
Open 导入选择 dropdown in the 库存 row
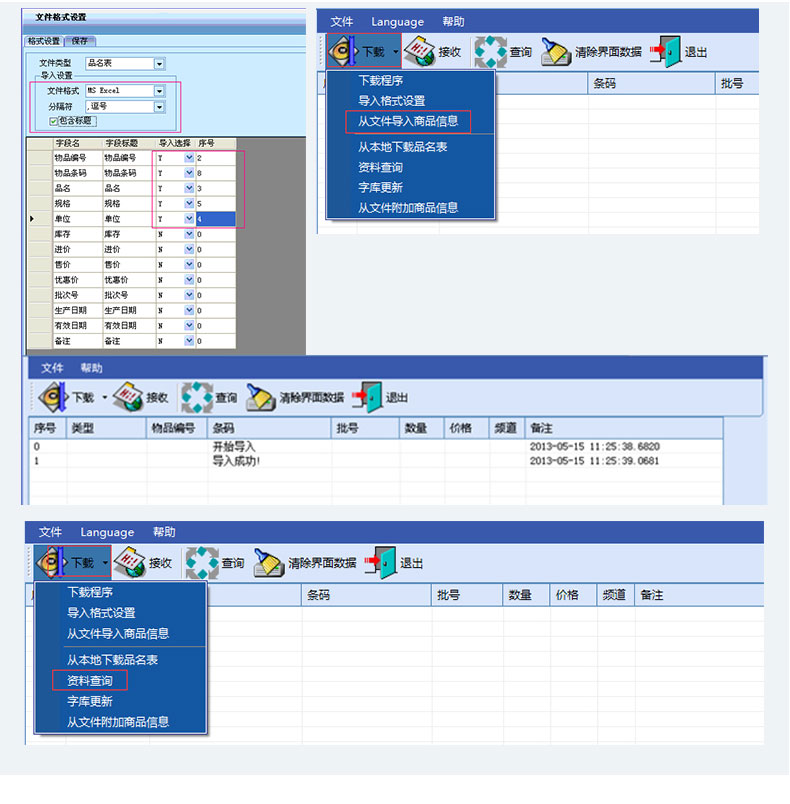189,234
